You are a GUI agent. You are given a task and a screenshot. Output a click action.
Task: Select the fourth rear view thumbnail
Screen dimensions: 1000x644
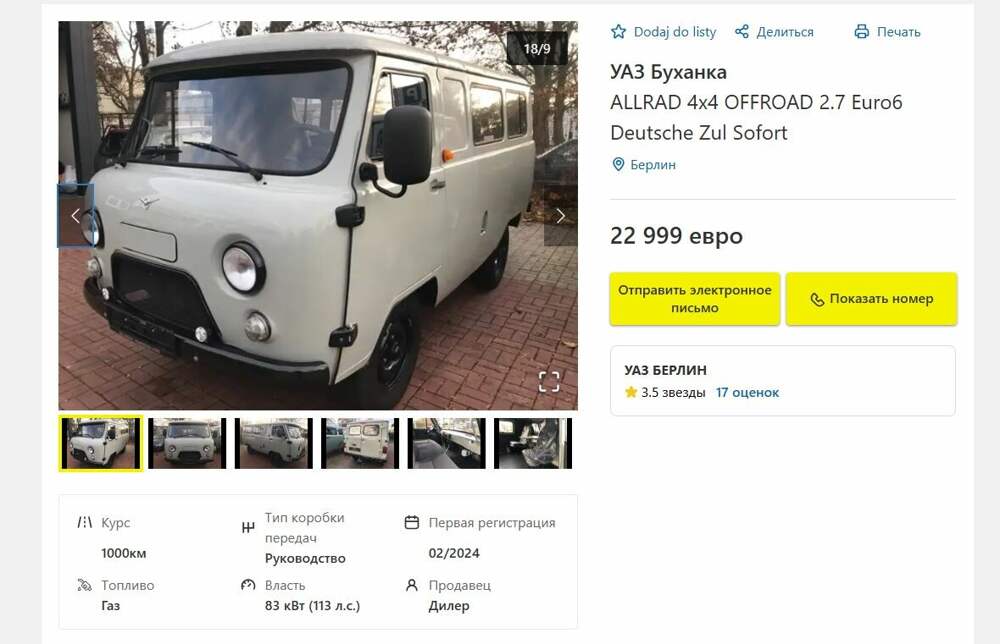tap(360, 443)
